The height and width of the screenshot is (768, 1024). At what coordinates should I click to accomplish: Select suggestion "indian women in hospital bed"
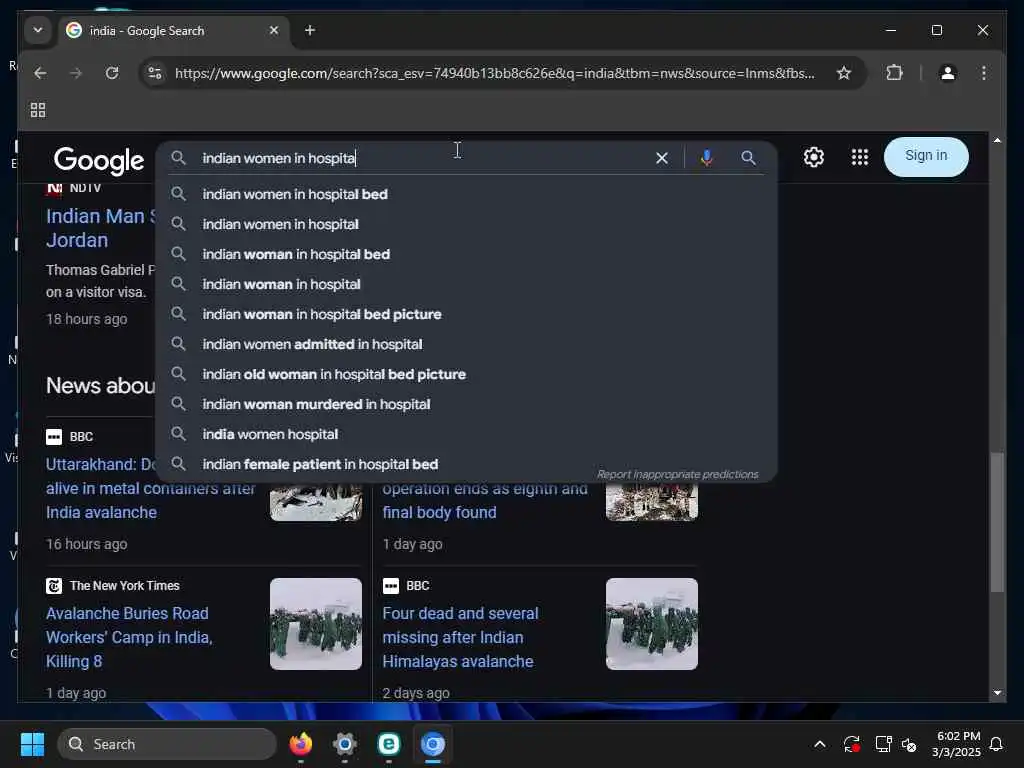coord(466,194)
